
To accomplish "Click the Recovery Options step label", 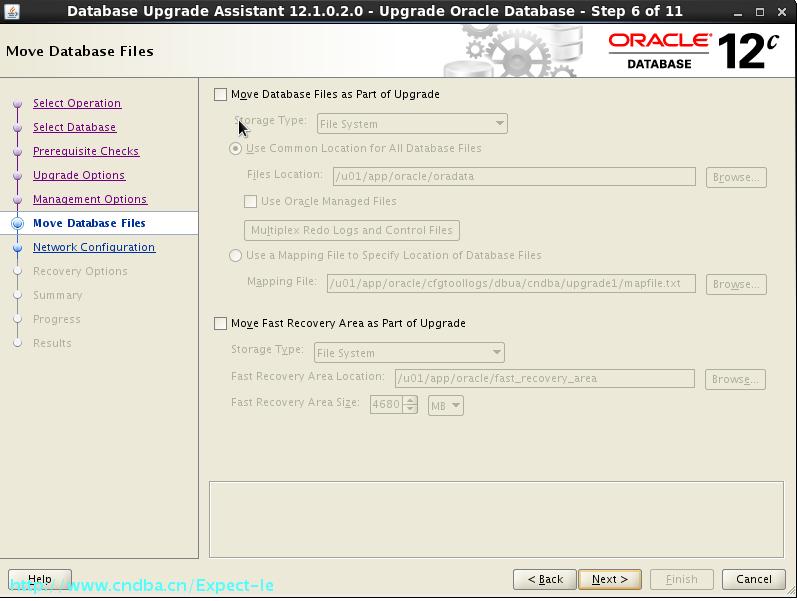I will click(x=80, y=271).
